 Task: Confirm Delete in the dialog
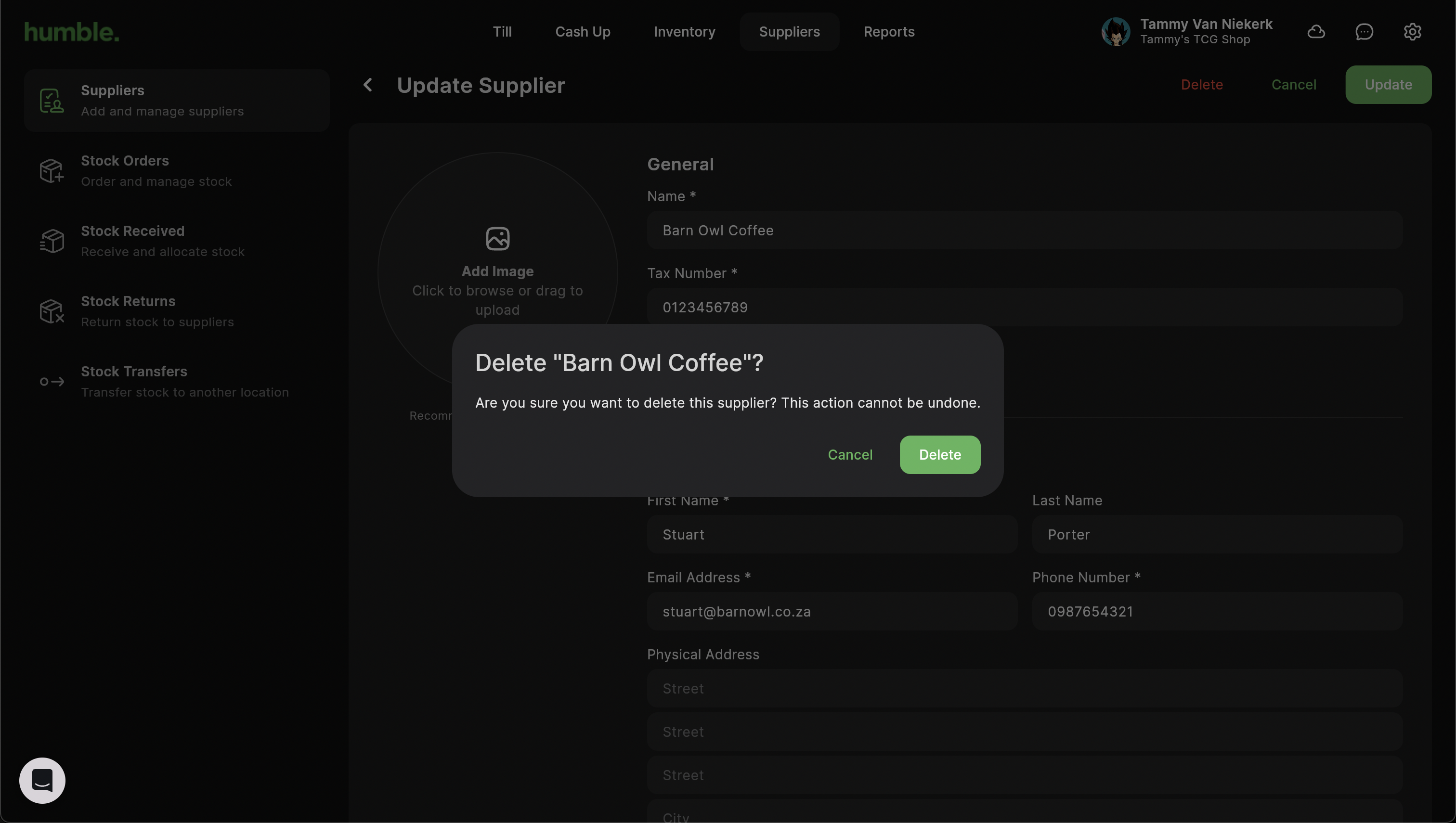click(939, 454)
